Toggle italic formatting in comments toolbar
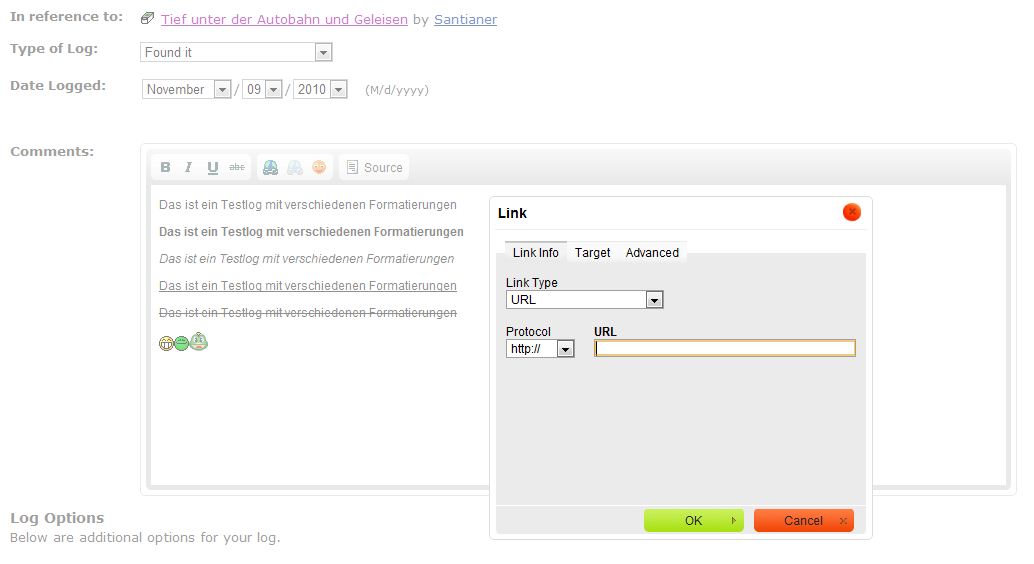This screenshot has width=1034, height=564. (x=189, y=168)
